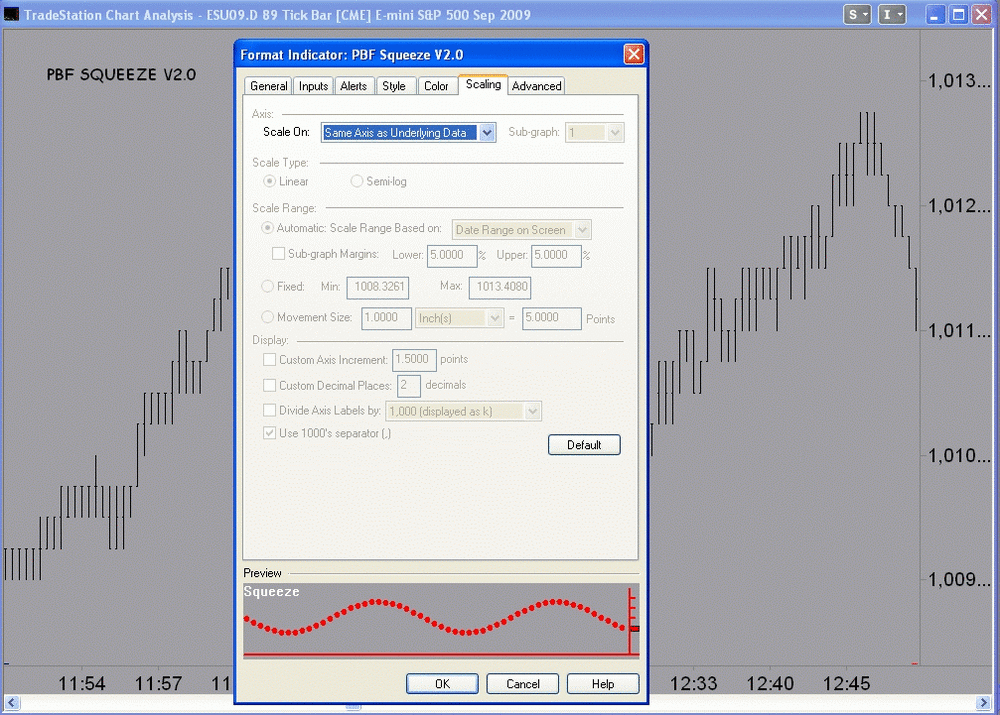Choose the Fixed scale range radio
Image resolution: width=1000 pixels, height=715 pixels.
tap(267, 286)
